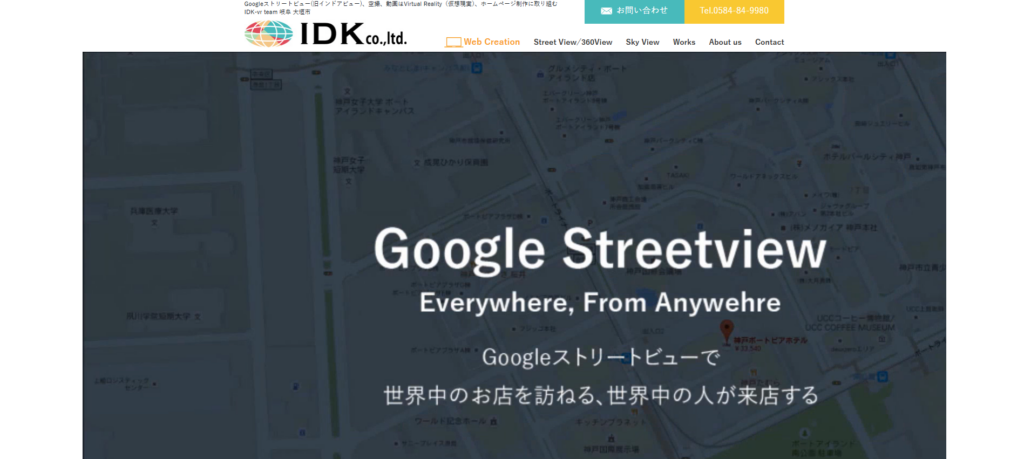Click the Tel.0584-84-9980 phone button
Viewport: 1024px width, 459px height.
[734, 11]
